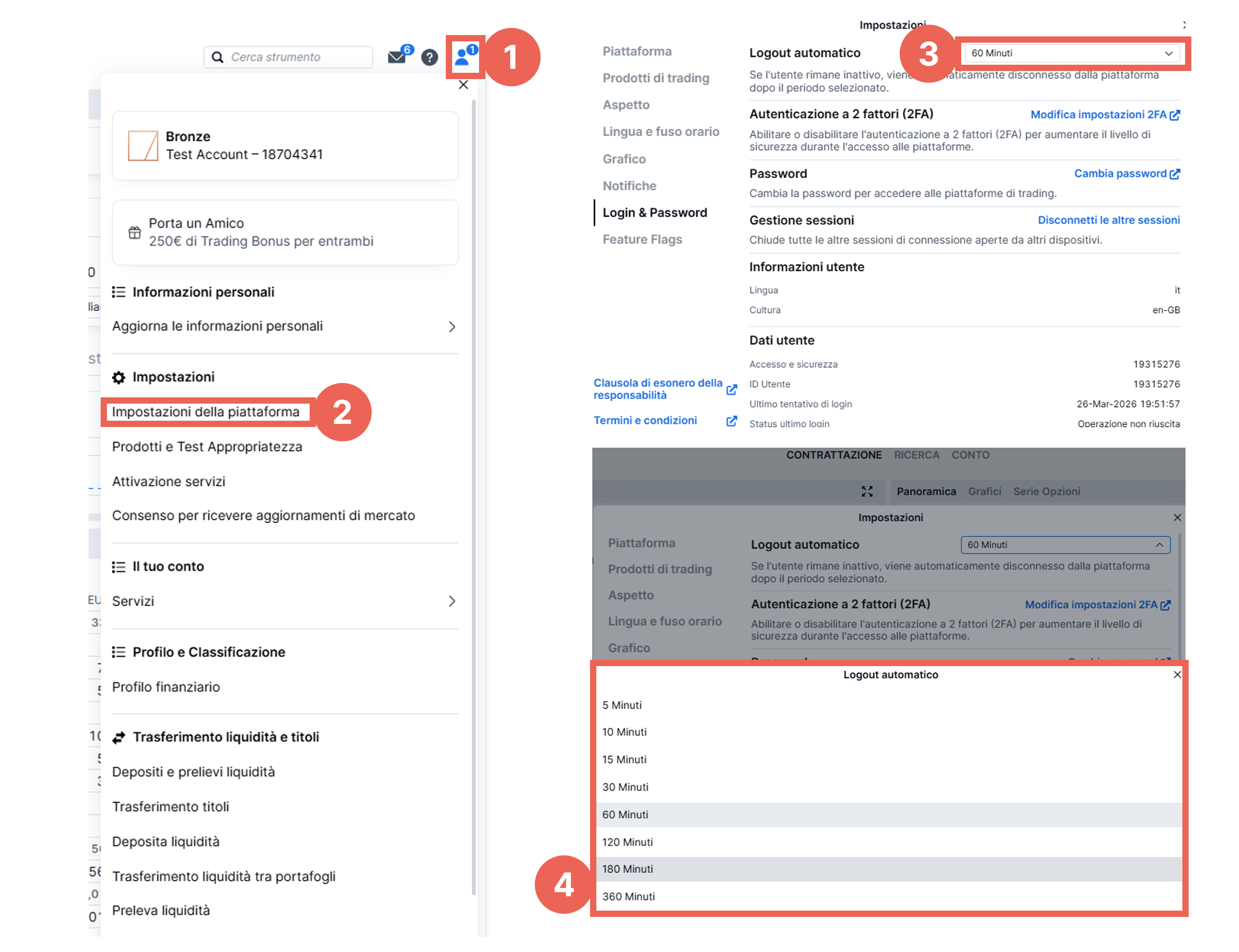Open Preleva liquidità

[160, 910]
